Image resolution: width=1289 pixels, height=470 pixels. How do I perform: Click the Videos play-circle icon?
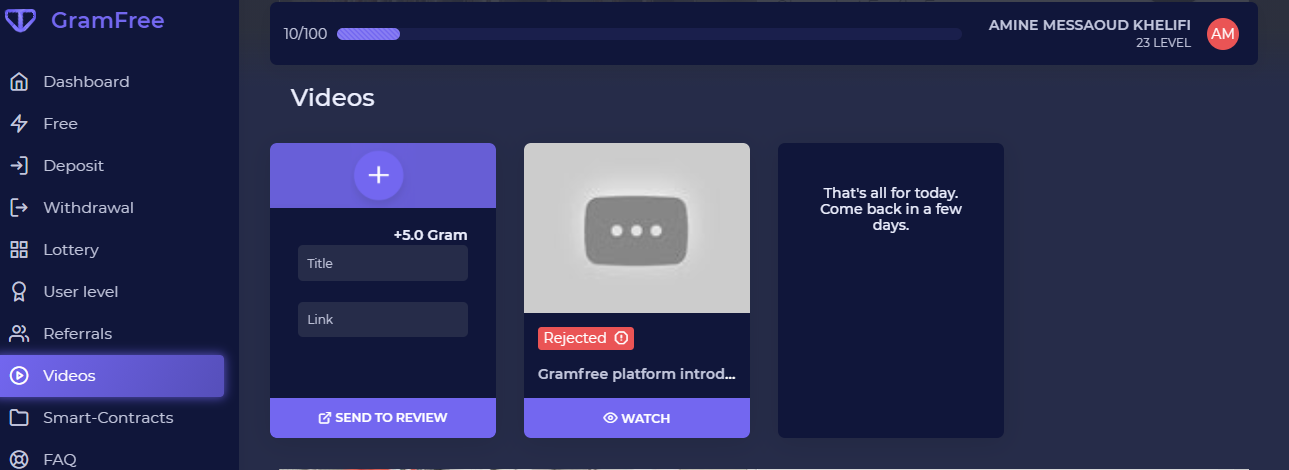19,376
